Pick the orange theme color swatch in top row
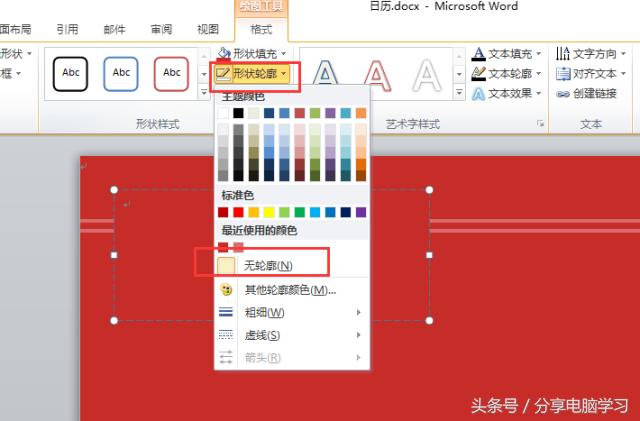640x421 pixels. pos(361,113)
